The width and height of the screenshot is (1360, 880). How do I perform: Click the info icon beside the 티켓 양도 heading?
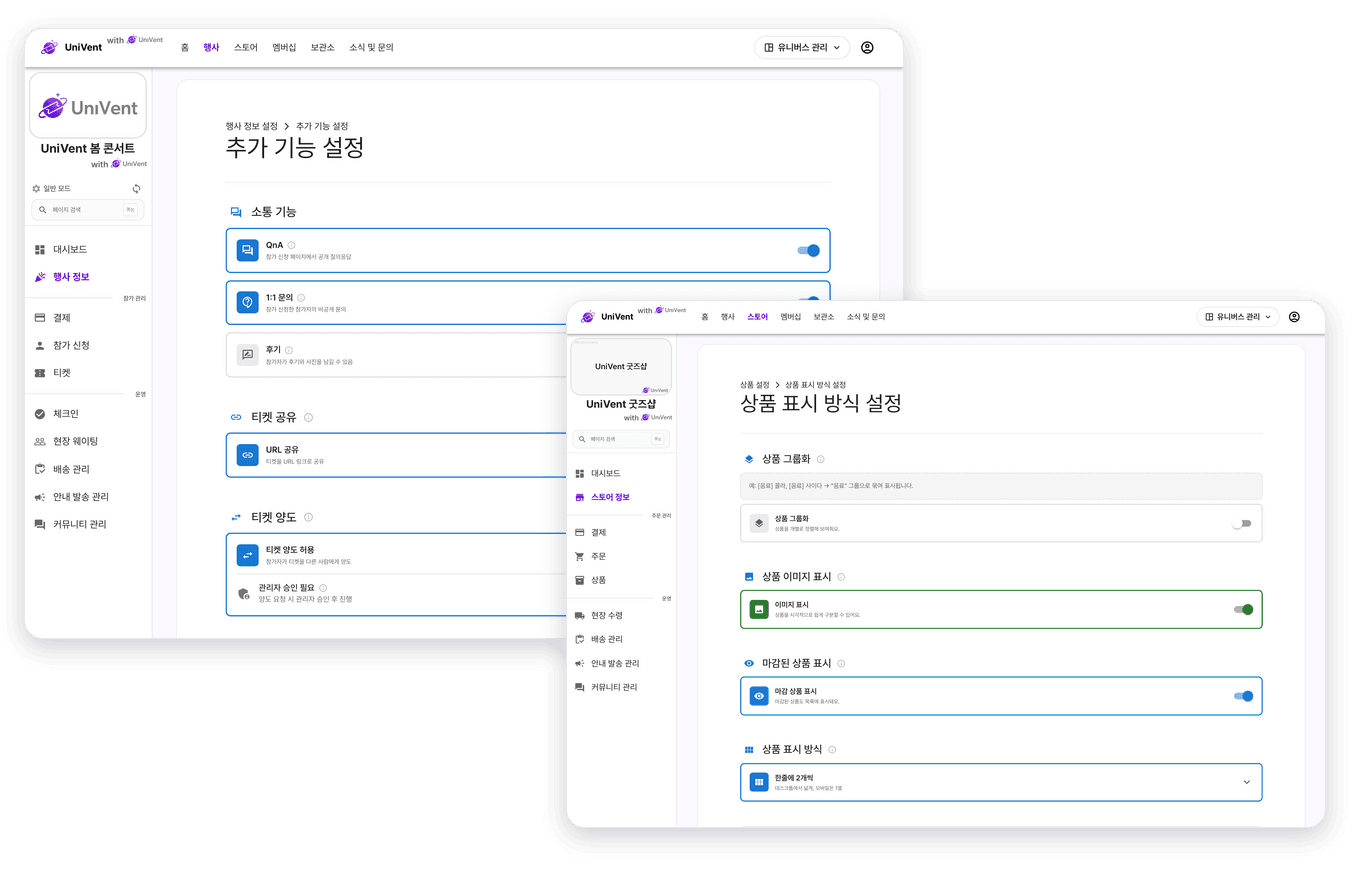click(308, 517)
